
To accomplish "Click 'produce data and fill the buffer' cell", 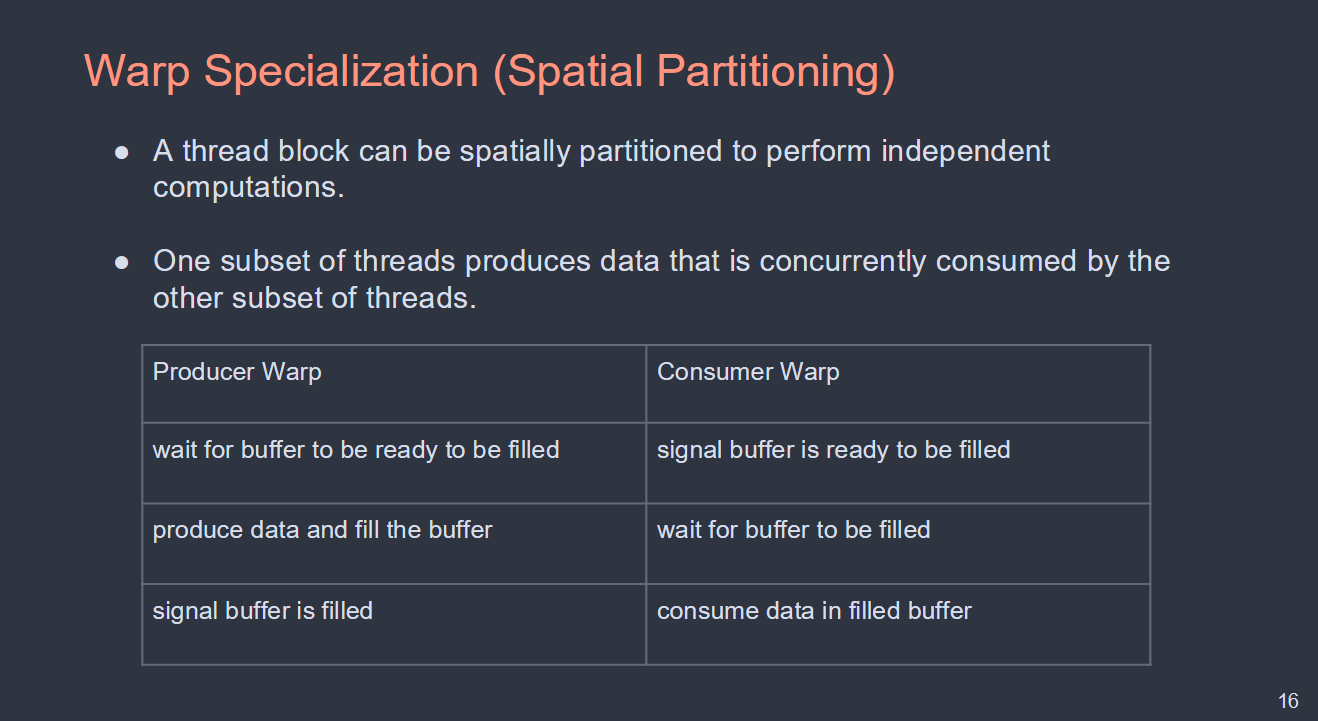I will pos(394,544).
